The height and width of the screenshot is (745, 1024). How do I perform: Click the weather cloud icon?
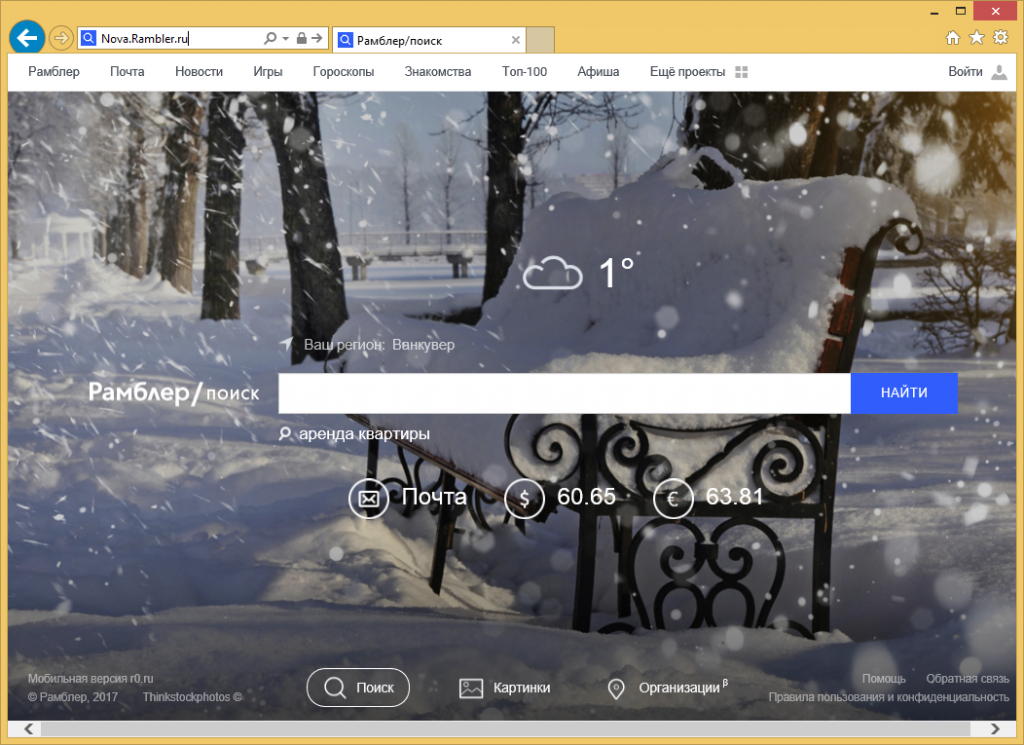pos(552,273)
